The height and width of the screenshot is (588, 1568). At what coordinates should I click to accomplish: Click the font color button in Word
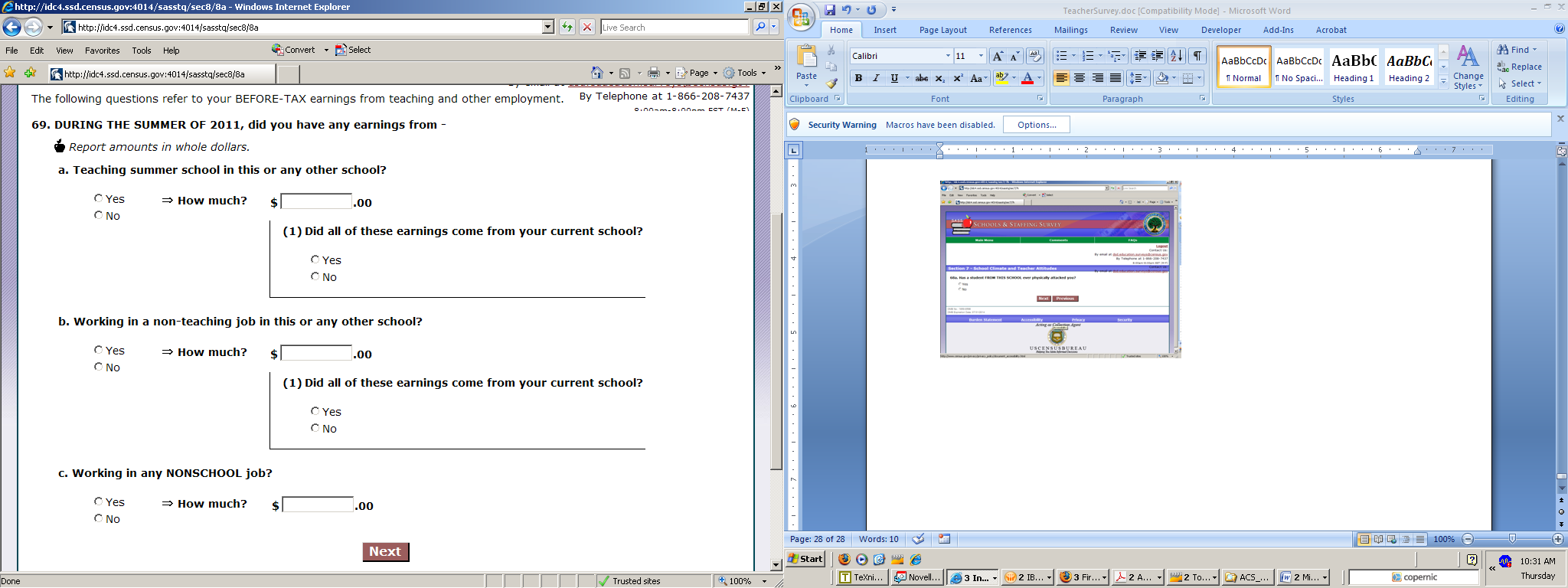[x=1027, y=78]
